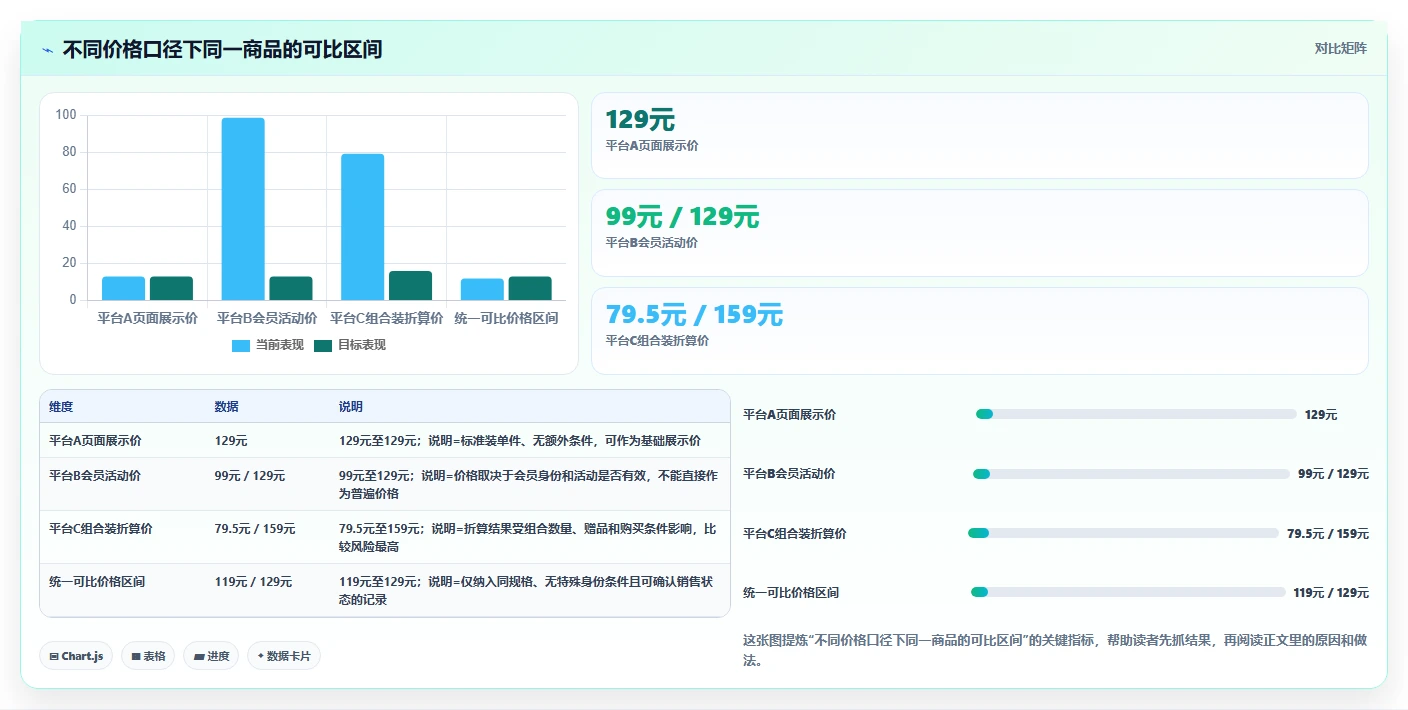This screenshot has width=1408, height=710.
Task: Click the tall blue bar for 平台B会员活动价
Action: click(x=243, y=209)
